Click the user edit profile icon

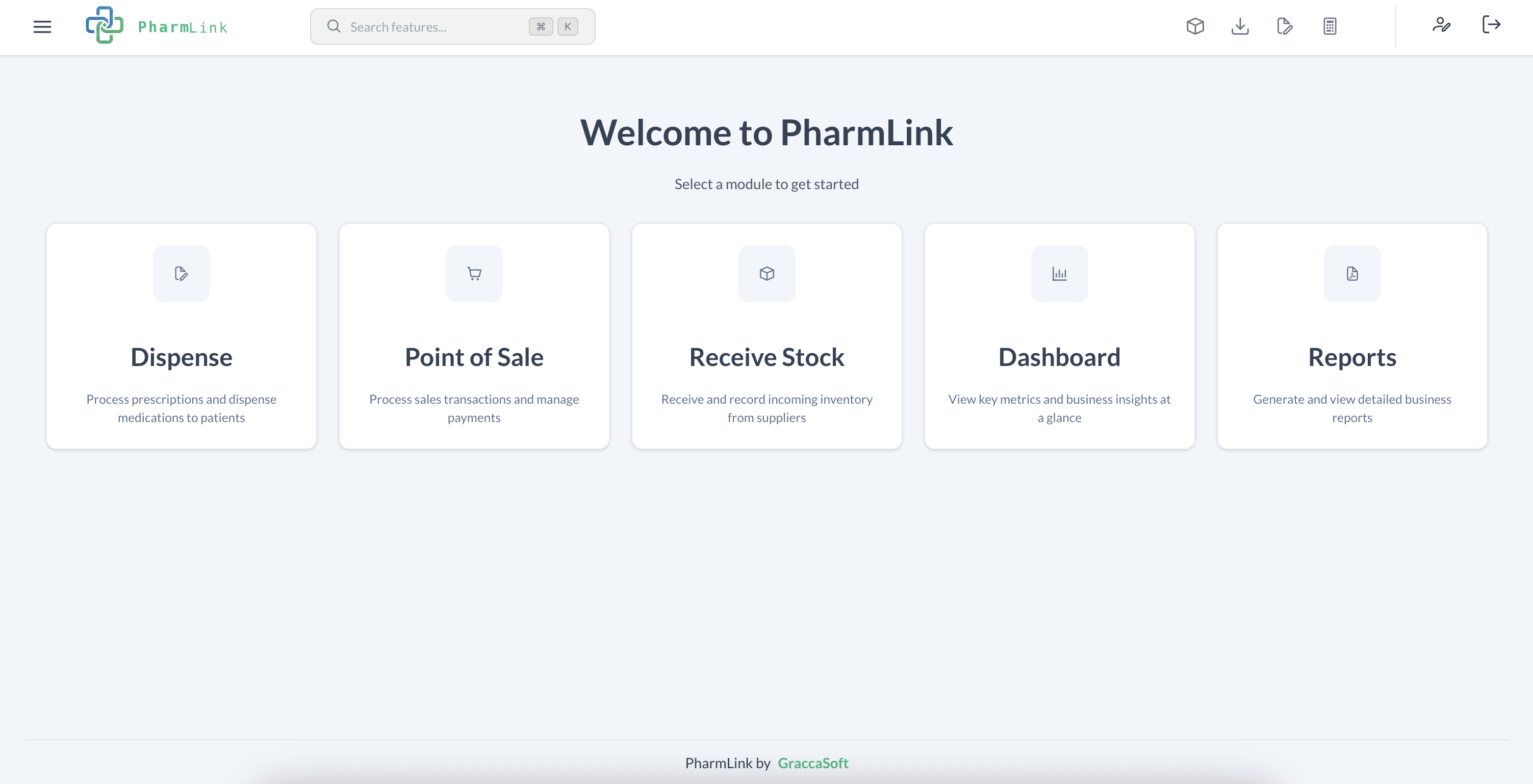pos(1441,25)
